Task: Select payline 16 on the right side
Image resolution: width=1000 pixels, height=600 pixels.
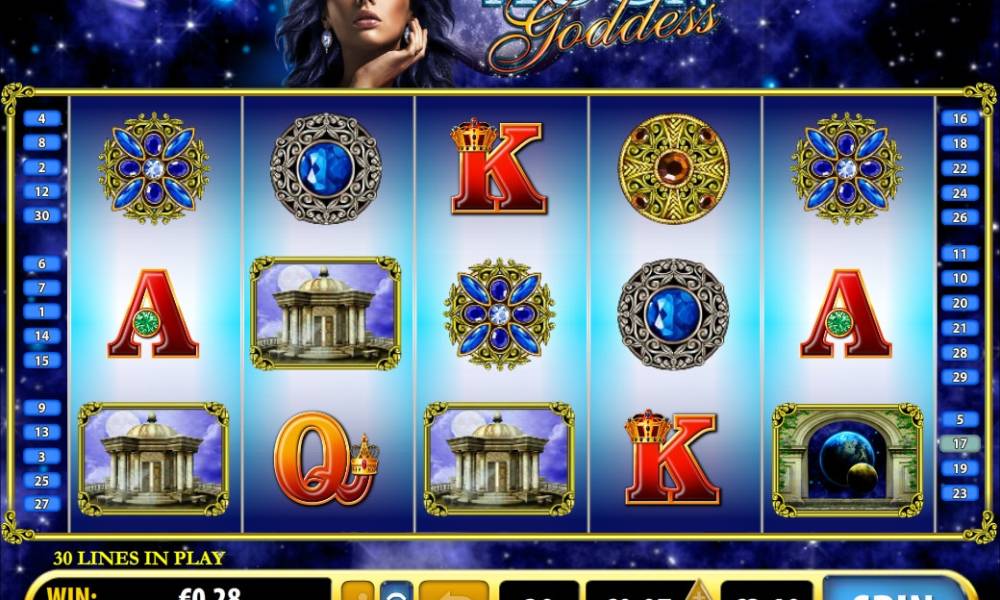Action: [x=960, y=119]
